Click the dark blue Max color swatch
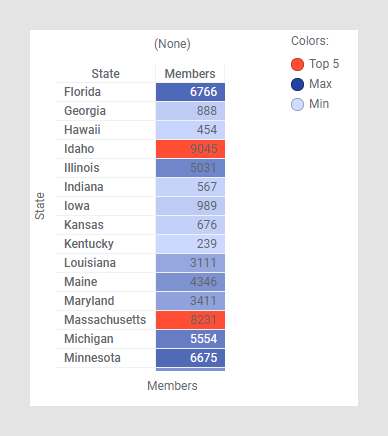 click(x=297, y=84)
